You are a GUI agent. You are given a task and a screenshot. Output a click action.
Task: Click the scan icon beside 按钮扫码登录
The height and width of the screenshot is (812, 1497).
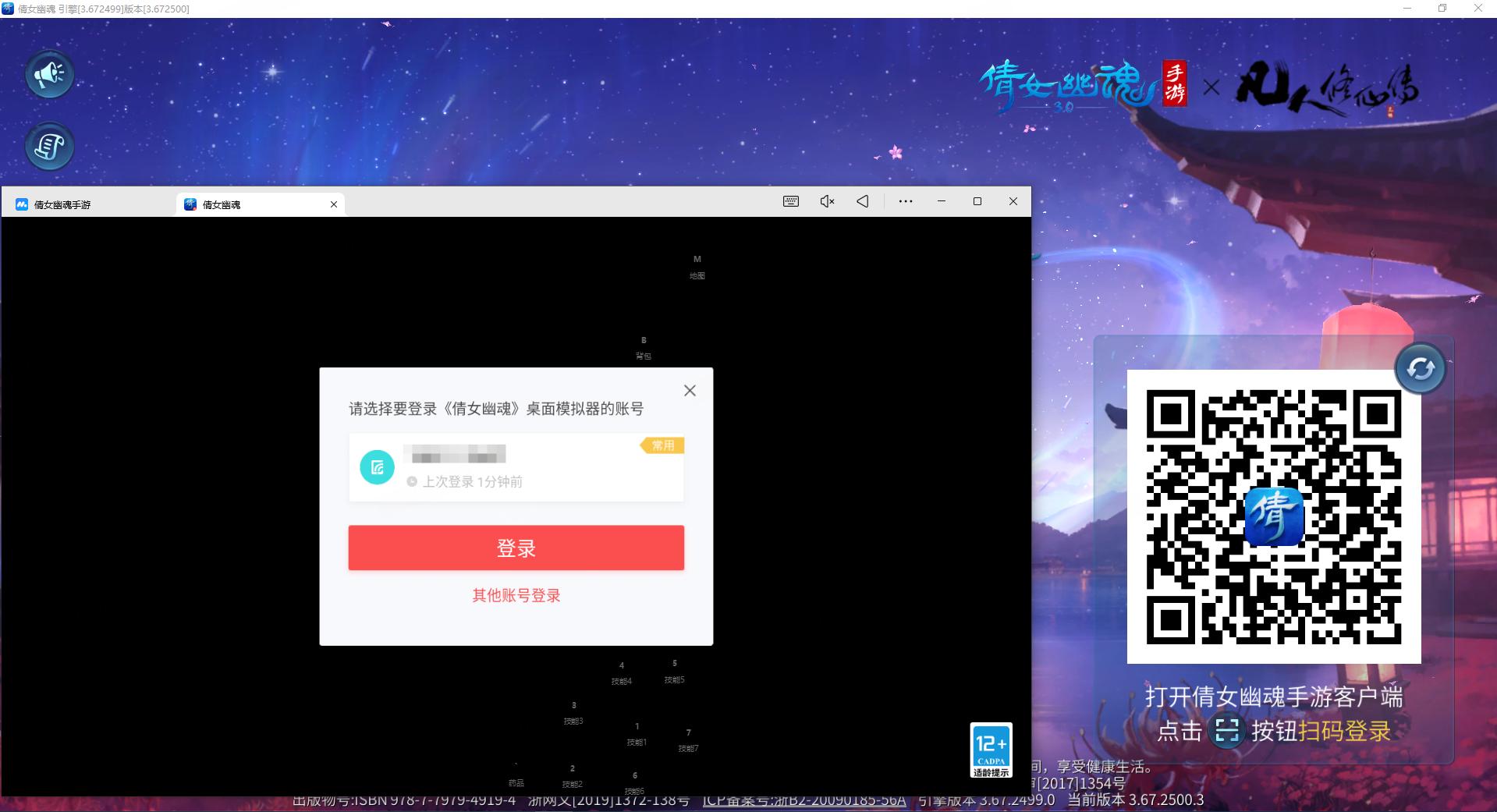coord(1226,731)
